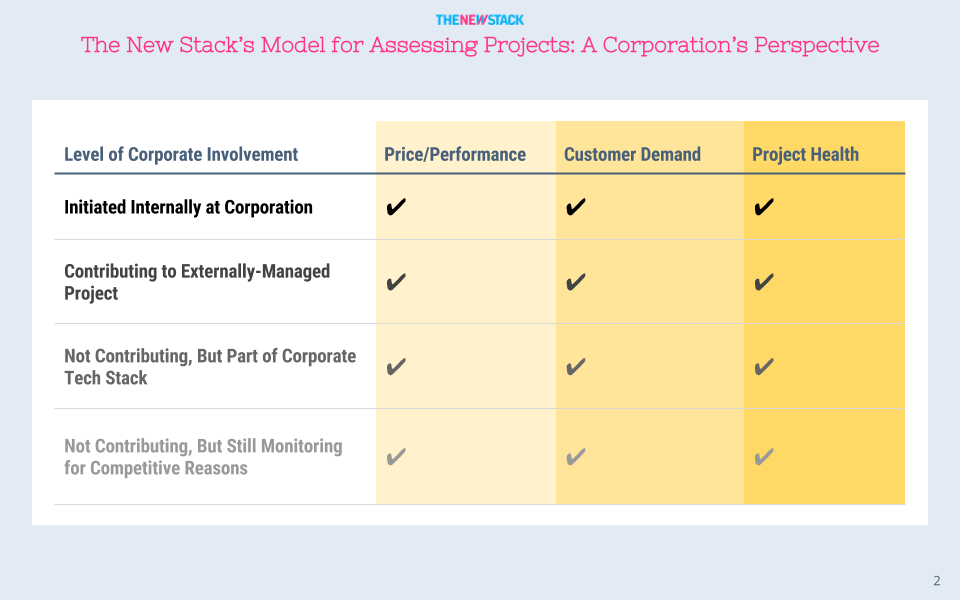Image resolution: width=960 pixels, height=600 pixels.
Task: Click Still Monitoring checkmark under Price/Performance
Action: (396, 457)
